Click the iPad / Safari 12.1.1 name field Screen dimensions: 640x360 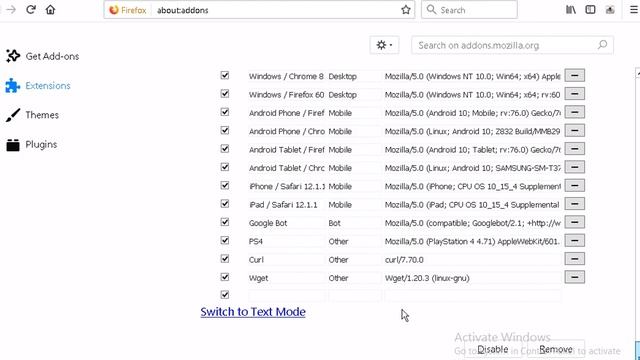(x=287, y=205)
